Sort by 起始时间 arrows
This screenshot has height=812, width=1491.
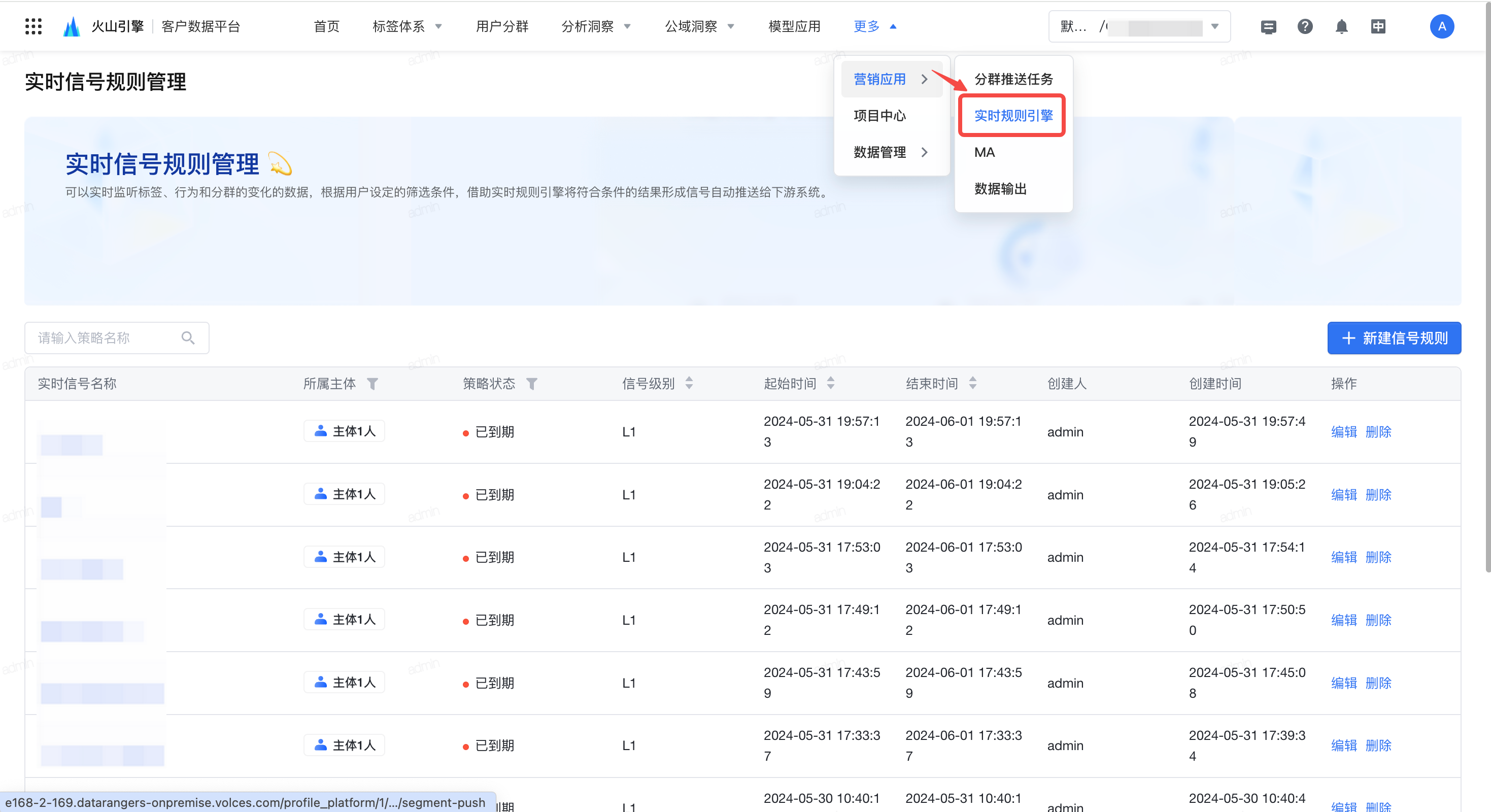click(831, 383)
